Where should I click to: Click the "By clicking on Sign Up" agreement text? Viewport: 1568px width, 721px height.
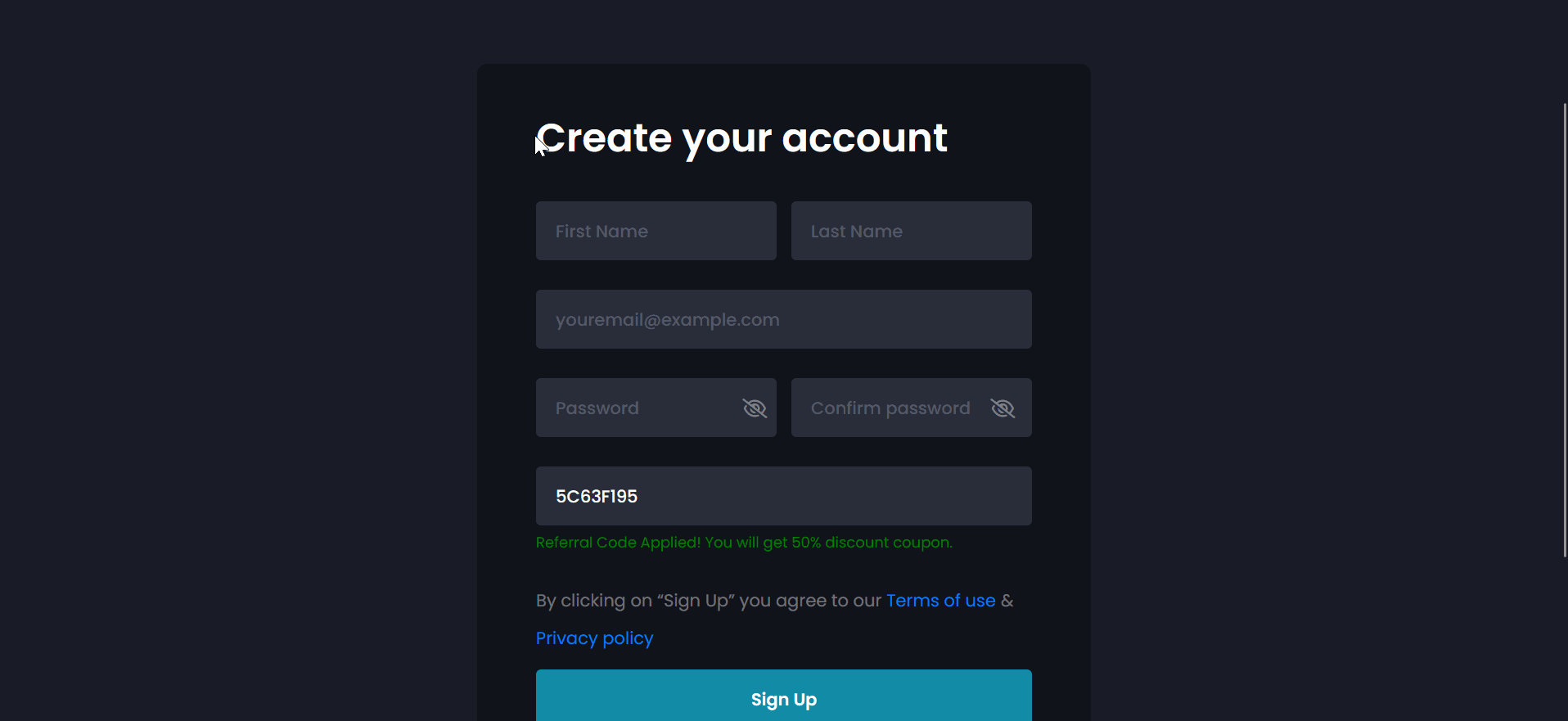(x=709, y=601)
